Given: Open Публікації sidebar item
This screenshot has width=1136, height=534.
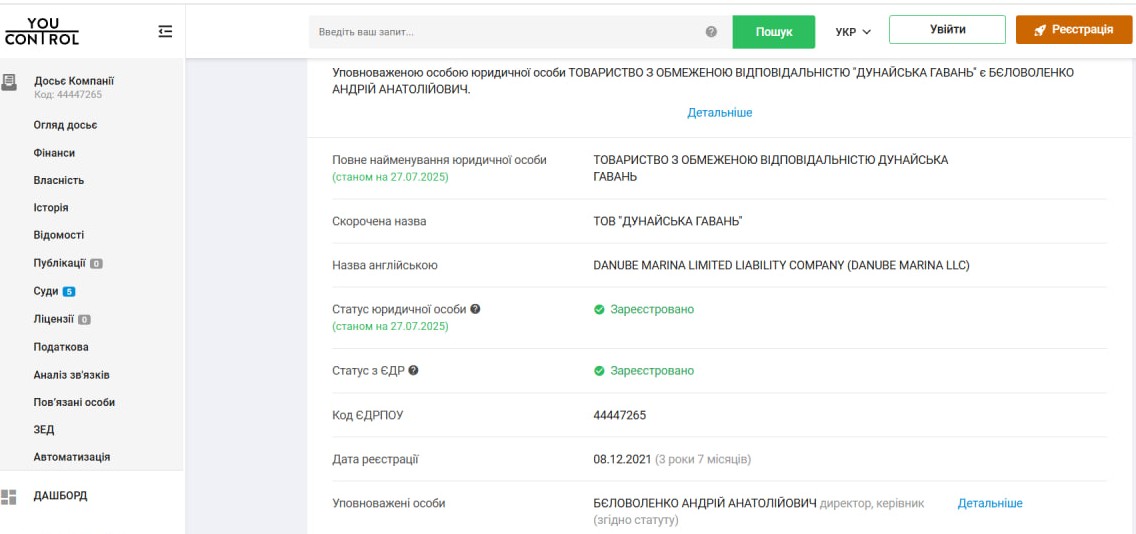Looking at the screenshot, I should (60, 263).
